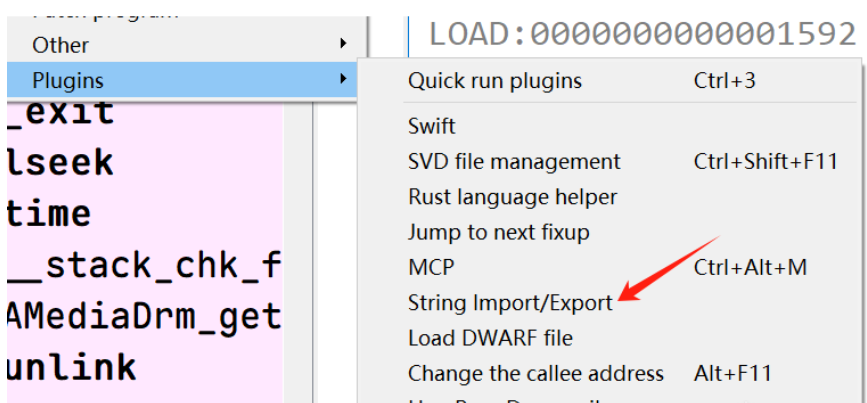Click the LOAD:0000000000001592 address line

tap(643, 35)
